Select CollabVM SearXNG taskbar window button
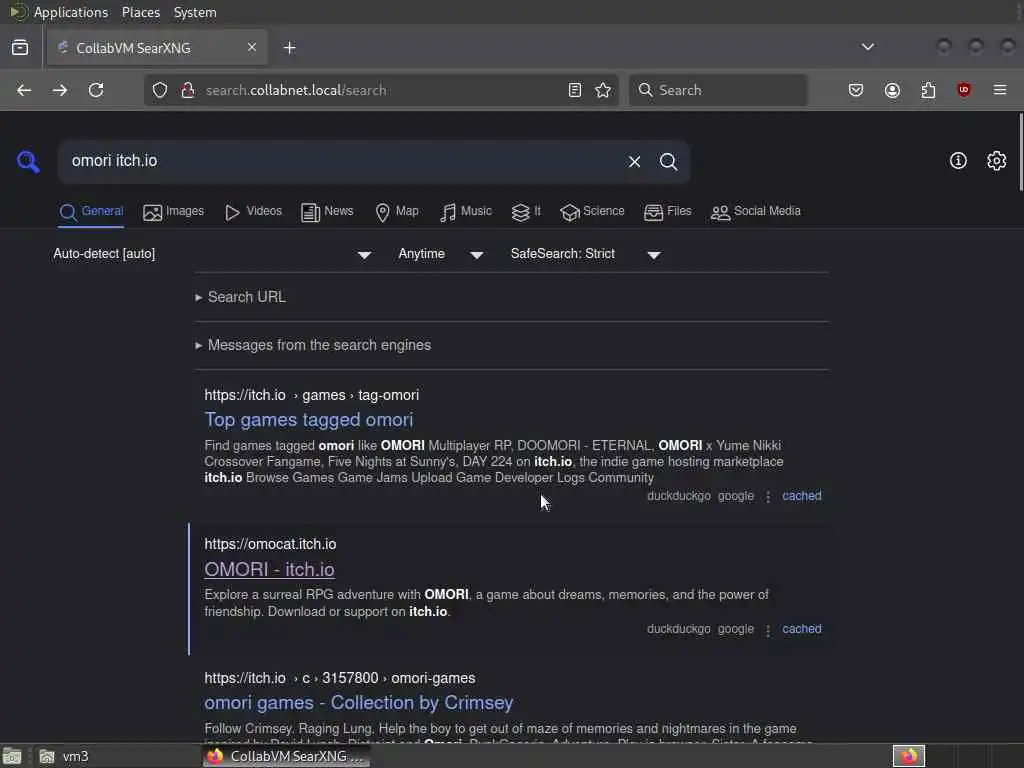The width and height of the screenshot is (1024, 768). 285,756
